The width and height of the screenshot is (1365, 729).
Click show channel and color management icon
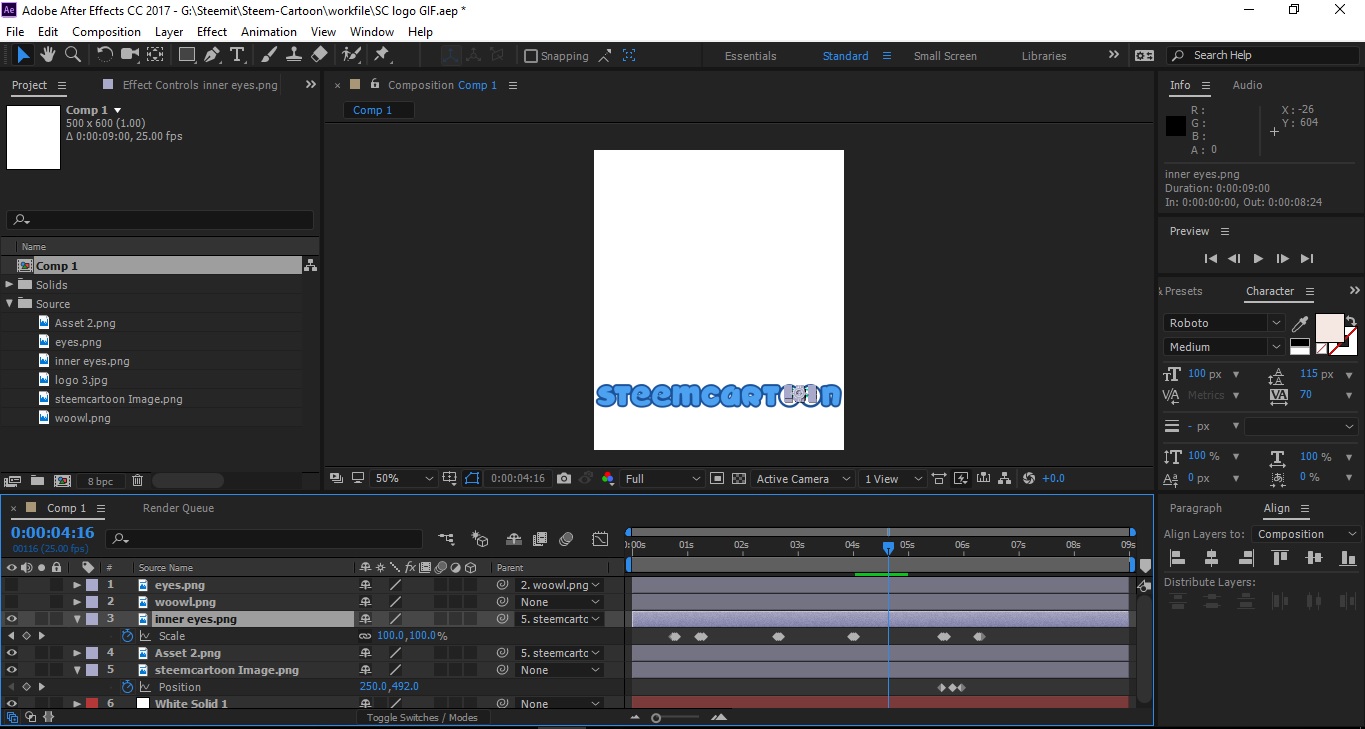(x=608, y=479)
